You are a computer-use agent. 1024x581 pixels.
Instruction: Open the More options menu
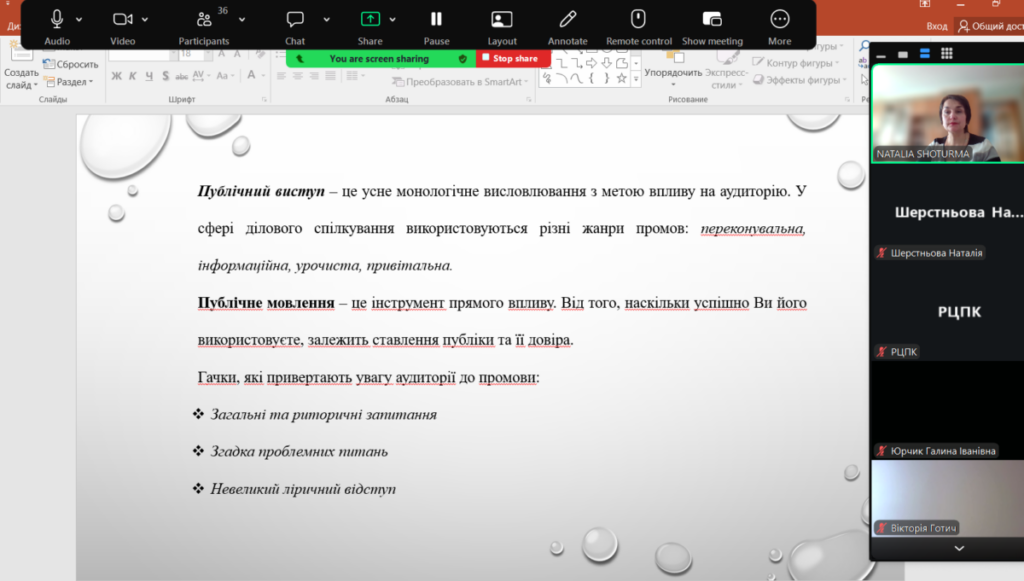[780, 19]
